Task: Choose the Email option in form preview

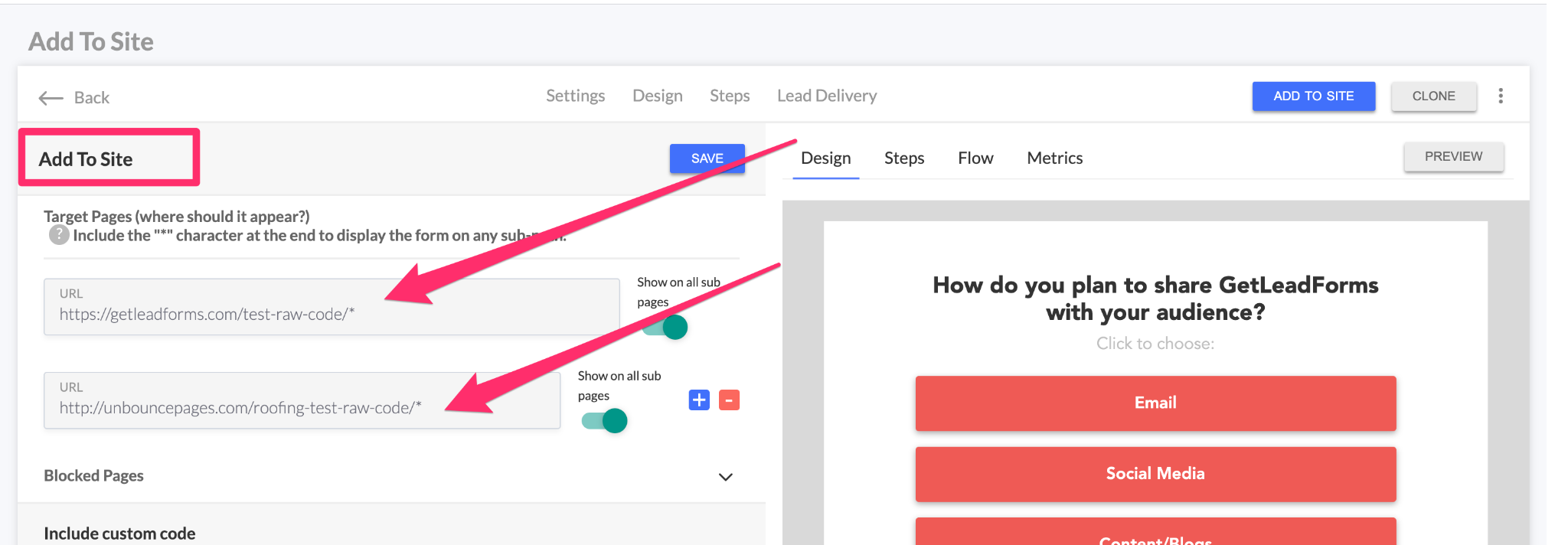Action: coord(1155,403)
